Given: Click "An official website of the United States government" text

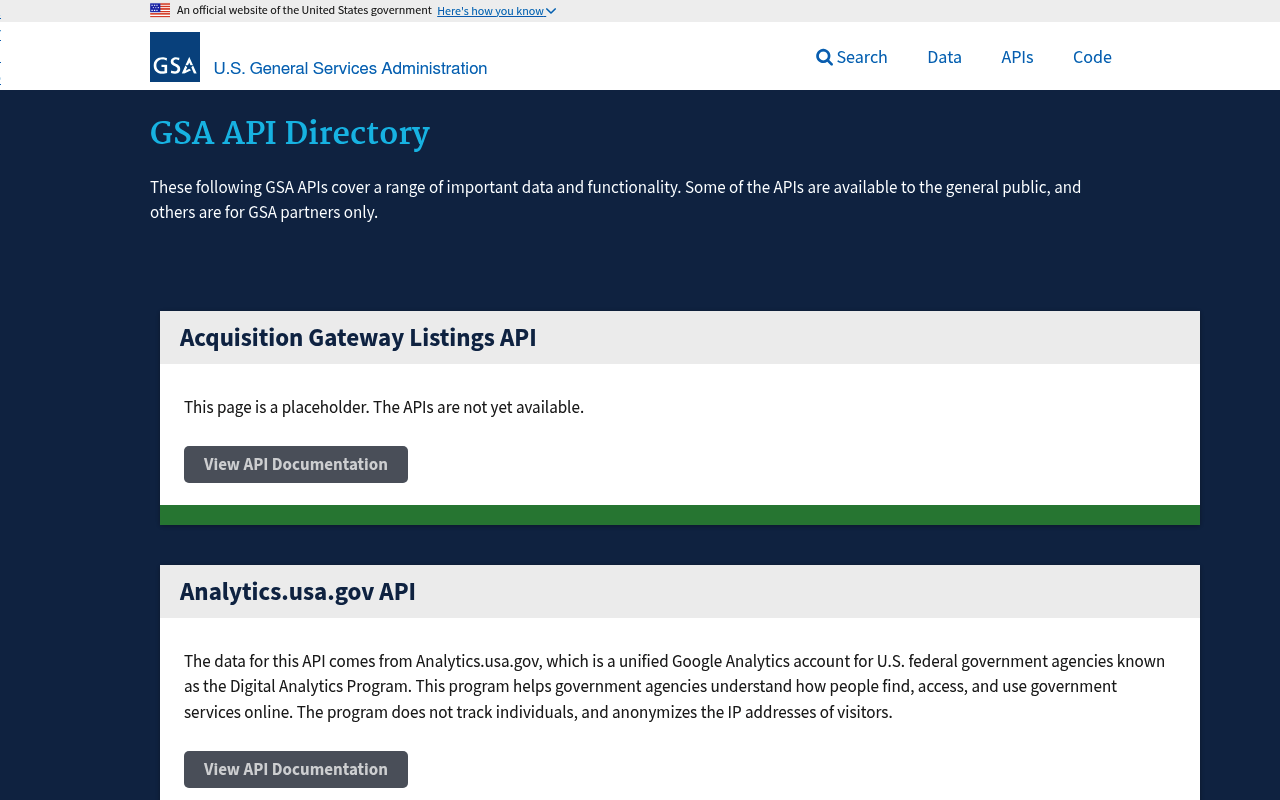Looking at the screenshot, I should coord(304,10).
